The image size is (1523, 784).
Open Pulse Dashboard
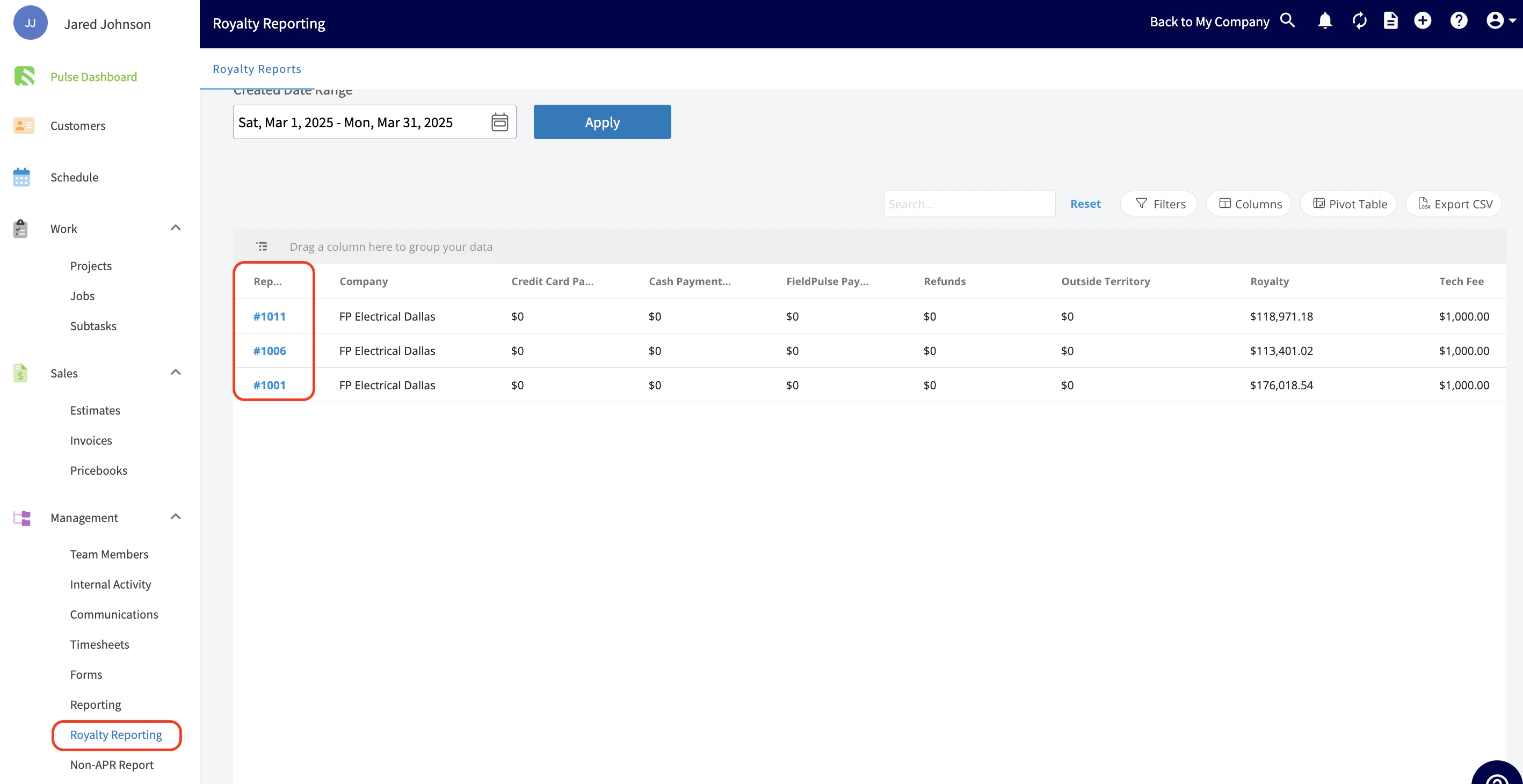tap(93, 77)
